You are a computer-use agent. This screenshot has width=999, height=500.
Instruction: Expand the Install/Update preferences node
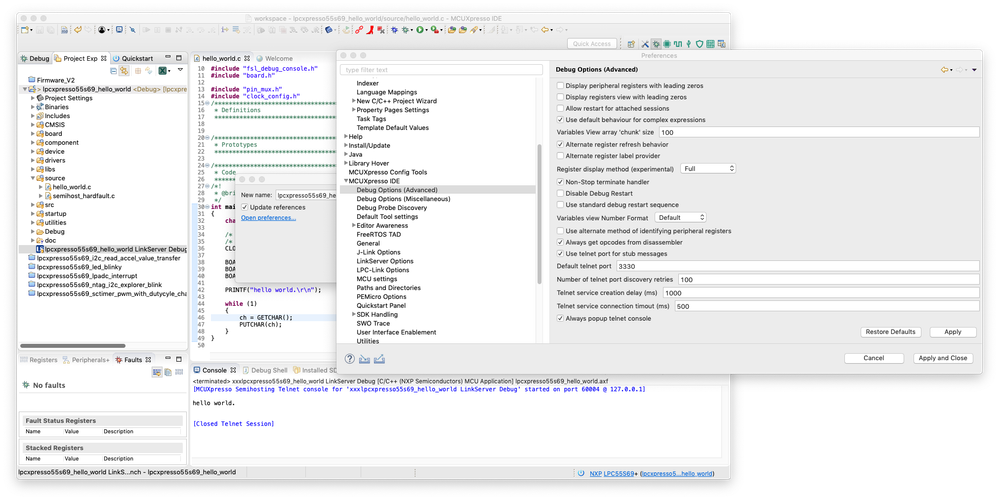point(346,145)
